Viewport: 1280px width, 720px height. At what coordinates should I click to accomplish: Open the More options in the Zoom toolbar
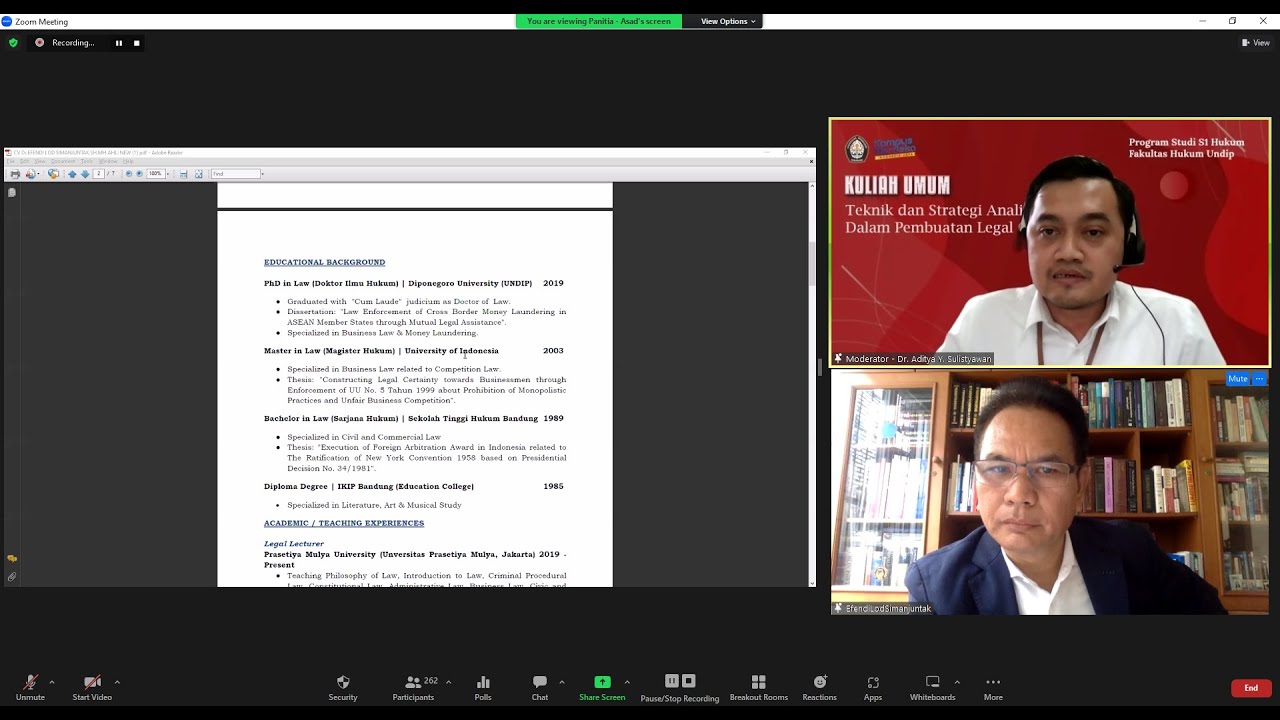[x=993, y=687]
